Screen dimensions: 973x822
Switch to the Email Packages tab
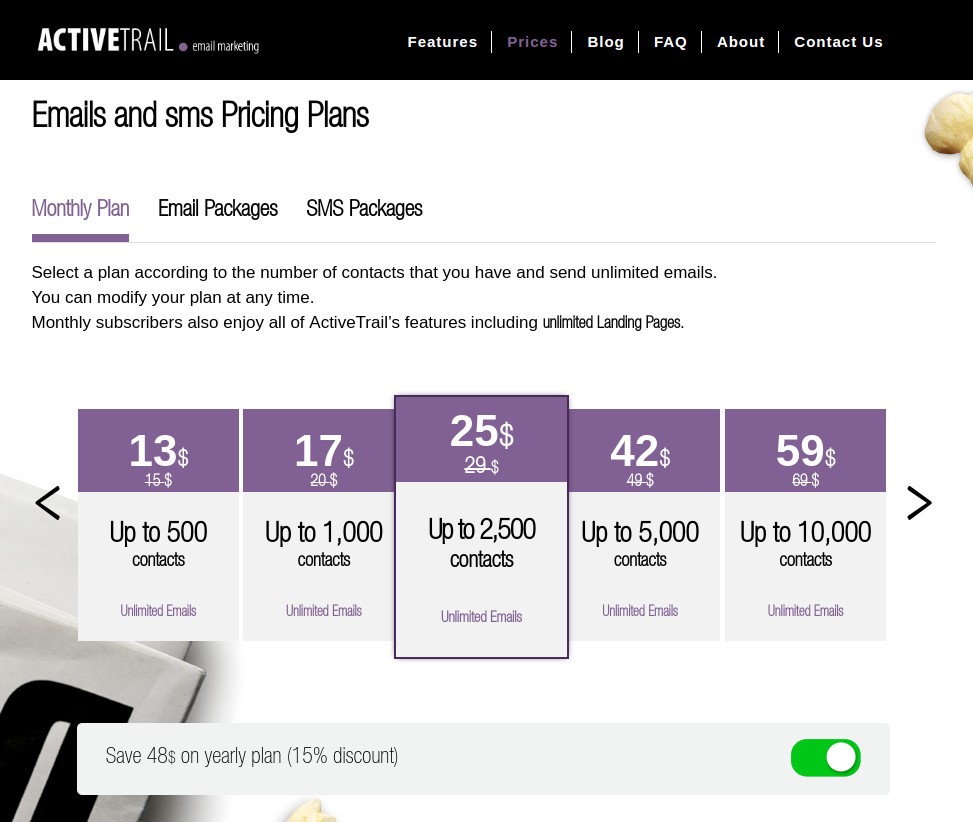click(217, 210)
